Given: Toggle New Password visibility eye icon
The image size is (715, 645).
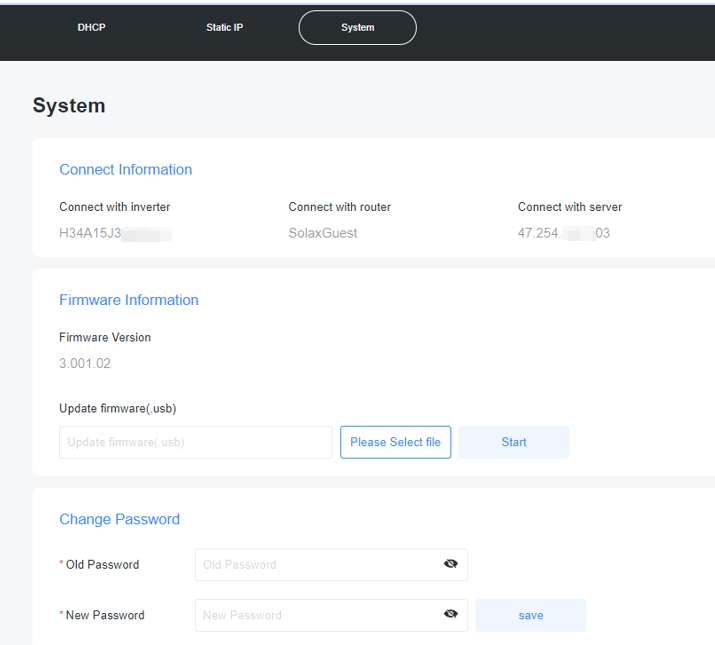Looking at the screenshot, I should (x=451, y=615).
